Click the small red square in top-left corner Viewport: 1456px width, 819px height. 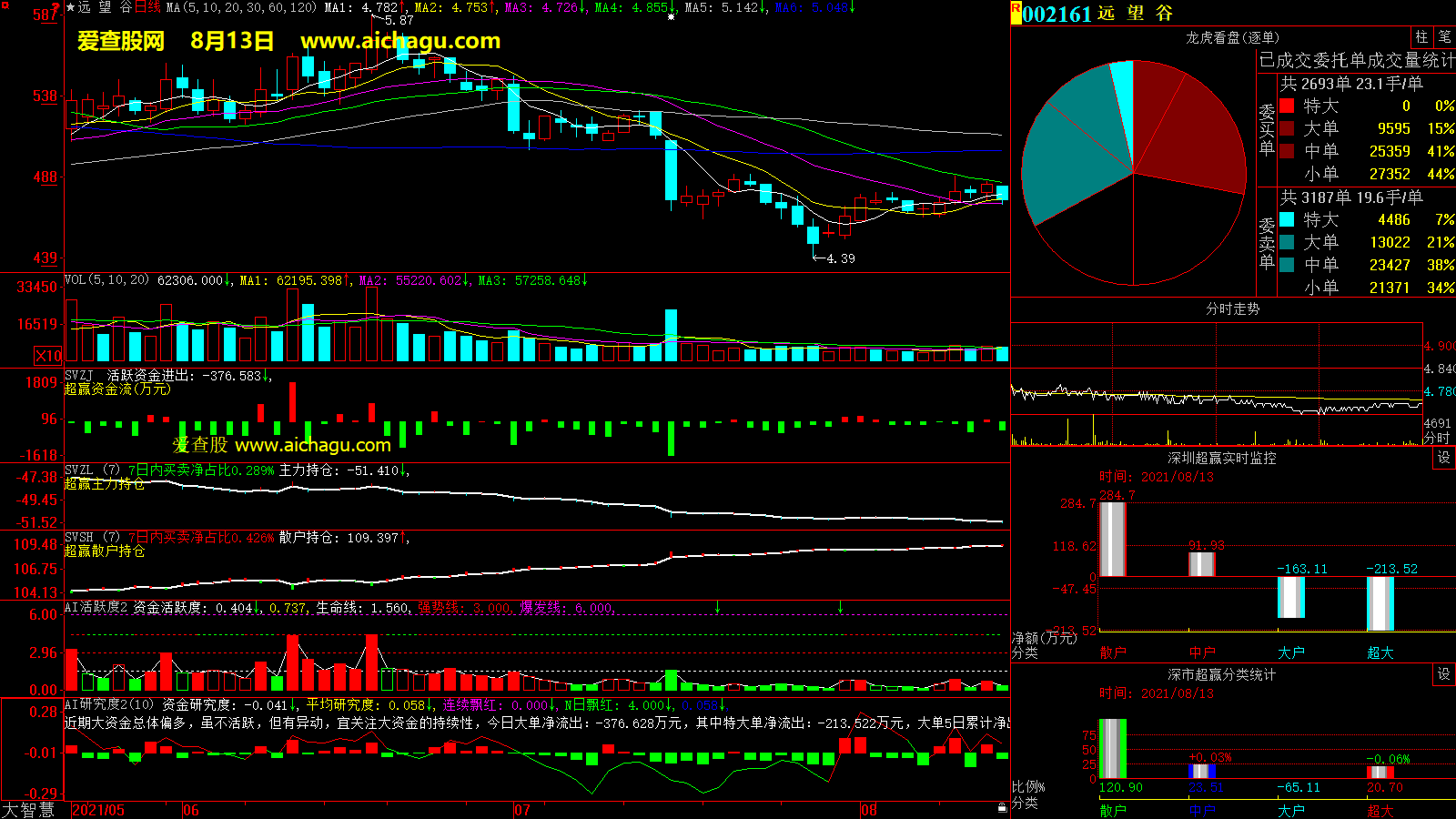click(x=5, y=5)
